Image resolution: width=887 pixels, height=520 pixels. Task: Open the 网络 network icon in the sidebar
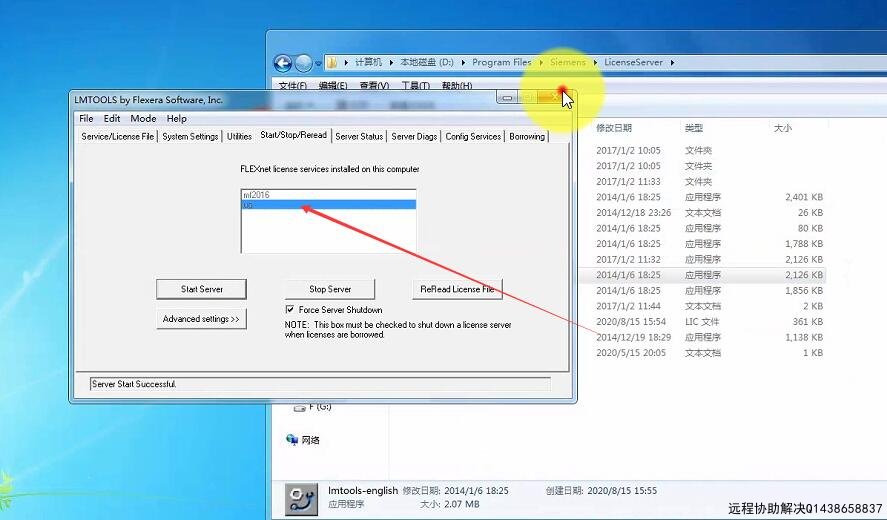292,440
